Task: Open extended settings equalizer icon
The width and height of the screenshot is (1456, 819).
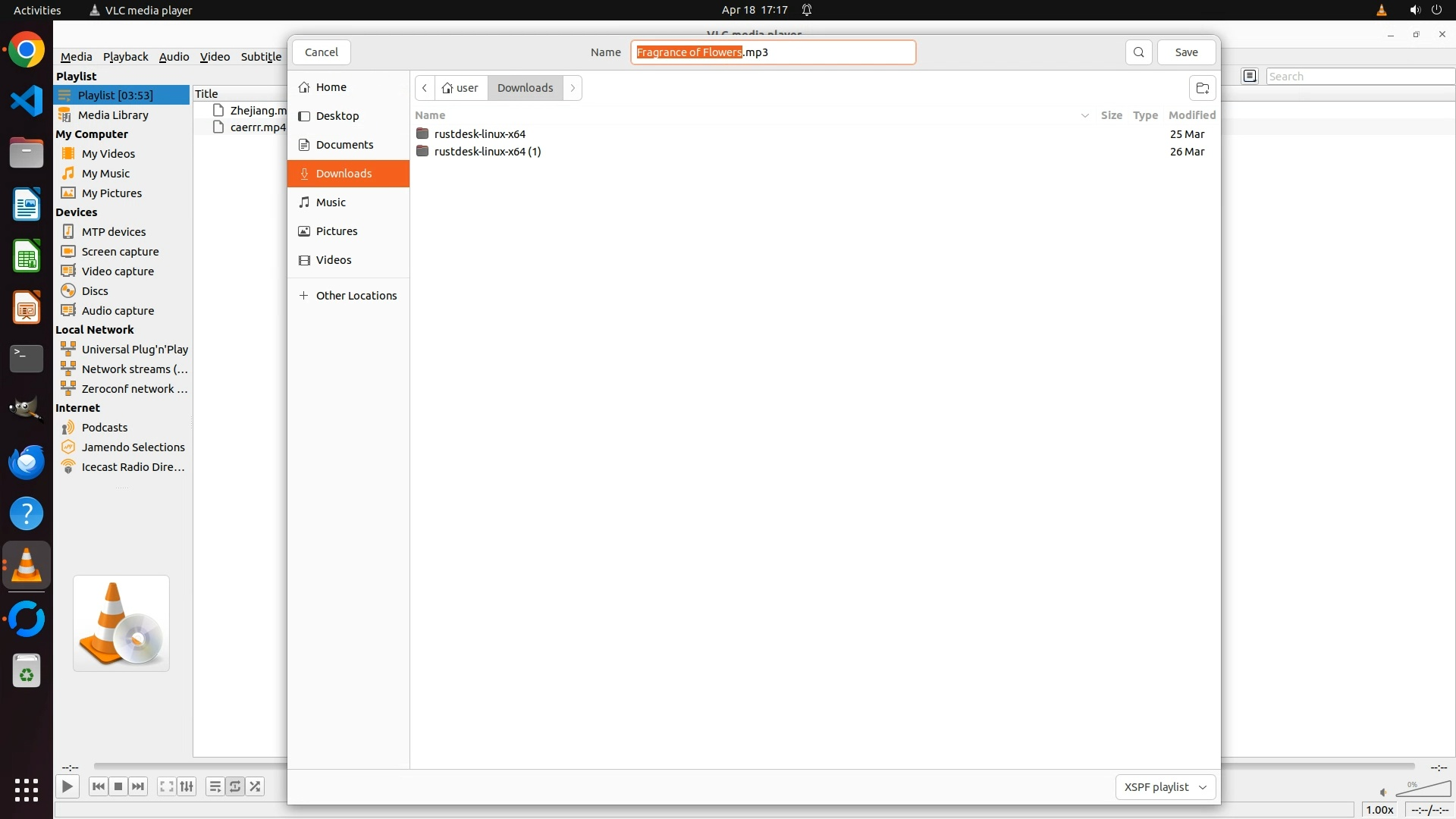Action: click(x=187, y=786)
